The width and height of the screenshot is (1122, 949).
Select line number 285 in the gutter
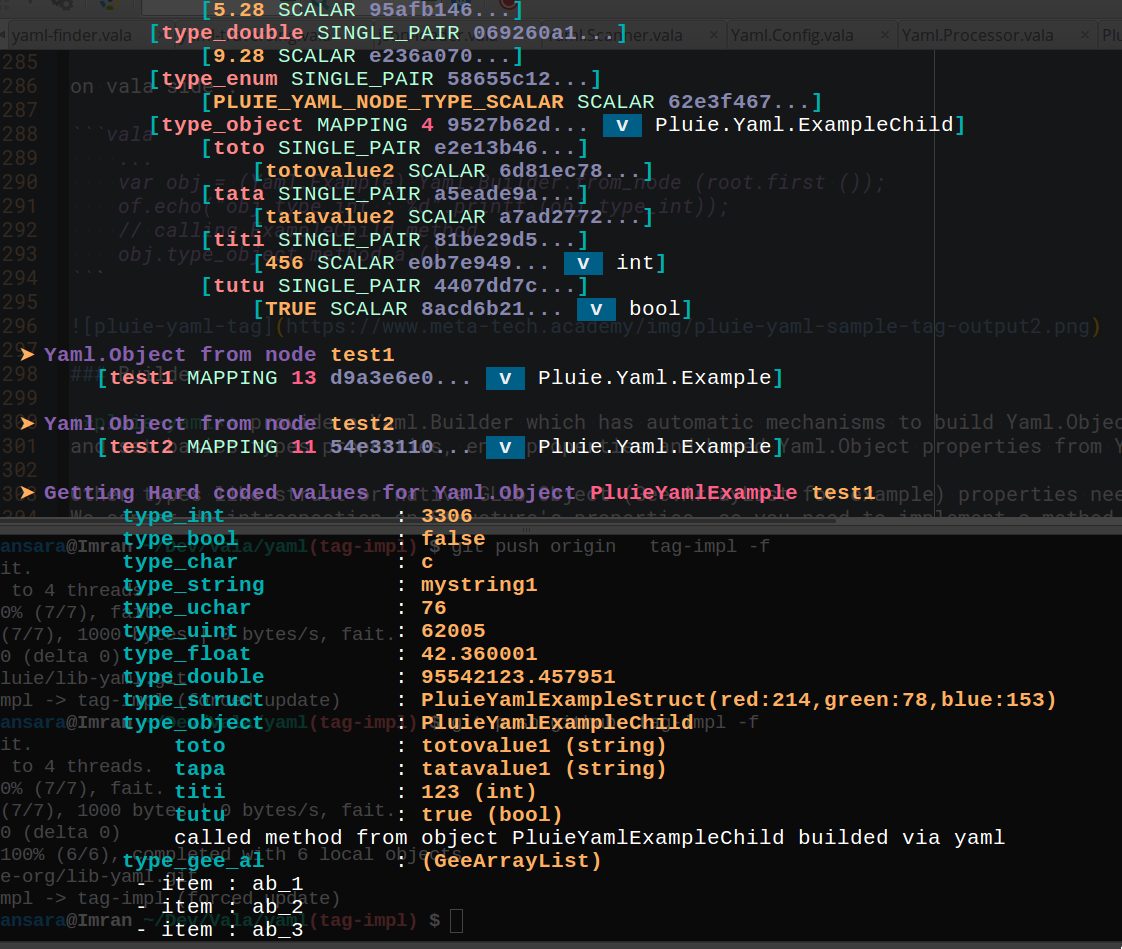point(19,62)
